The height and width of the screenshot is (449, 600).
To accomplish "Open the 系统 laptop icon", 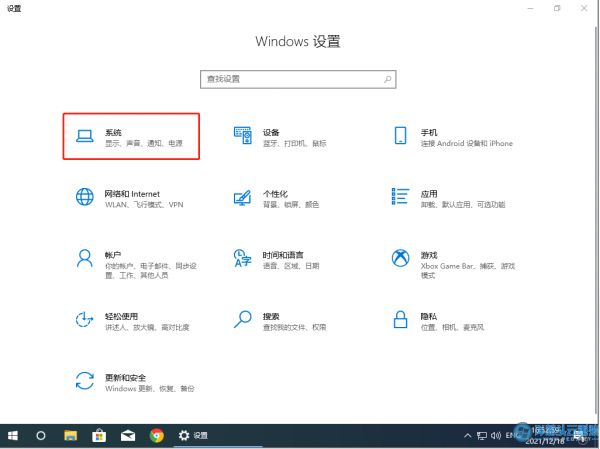I will [x=85, y=136].
